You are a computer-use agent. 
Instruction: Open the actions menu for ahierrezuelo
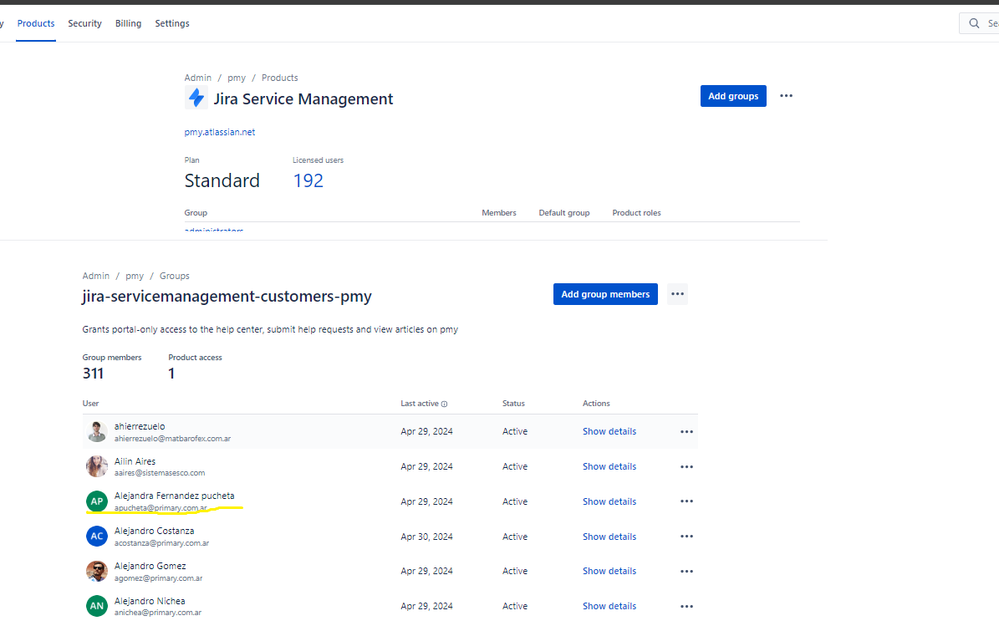coord(686,431)
